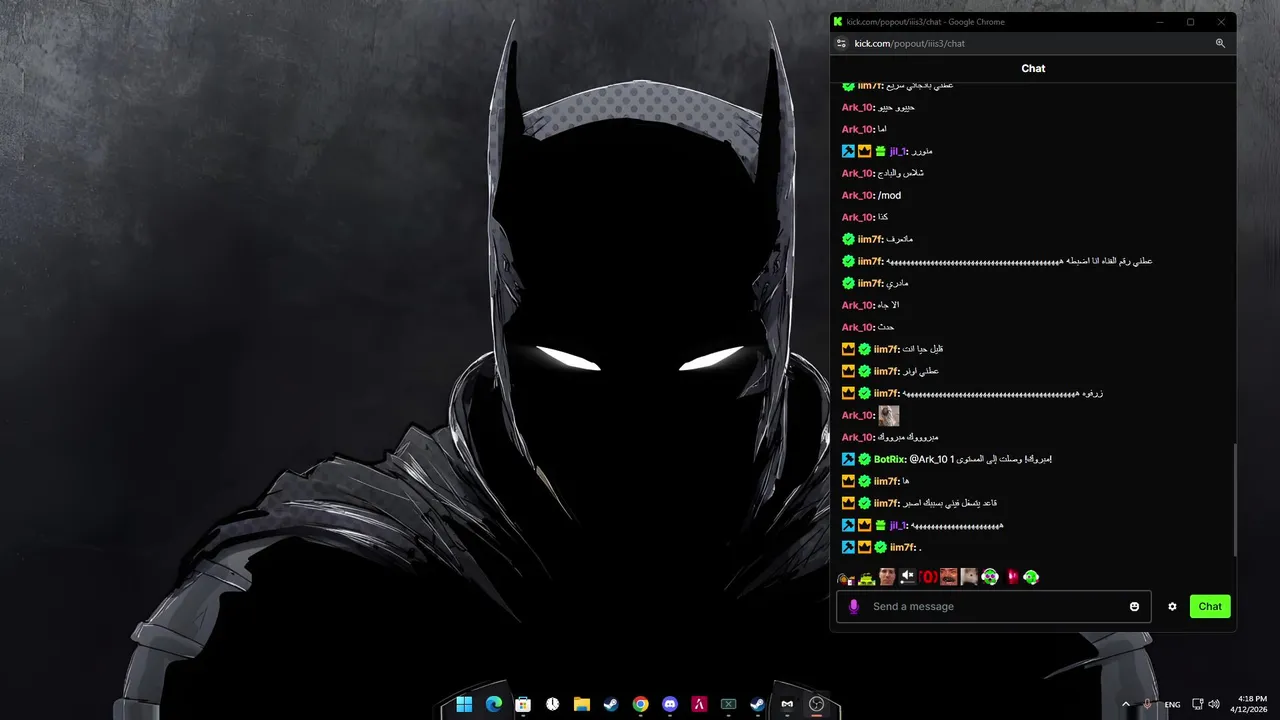This screenshot has height=720, width=1280.
Task: Click the chat window vertical scrollbar
Action: pos(1234,500)
